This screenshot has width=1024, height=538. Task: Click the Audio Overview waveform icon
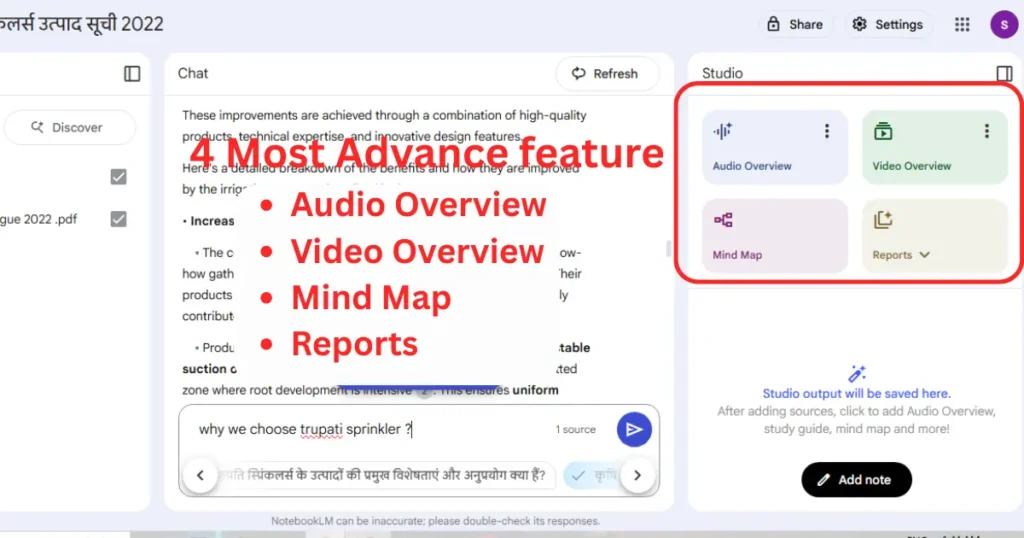point(723,131)
